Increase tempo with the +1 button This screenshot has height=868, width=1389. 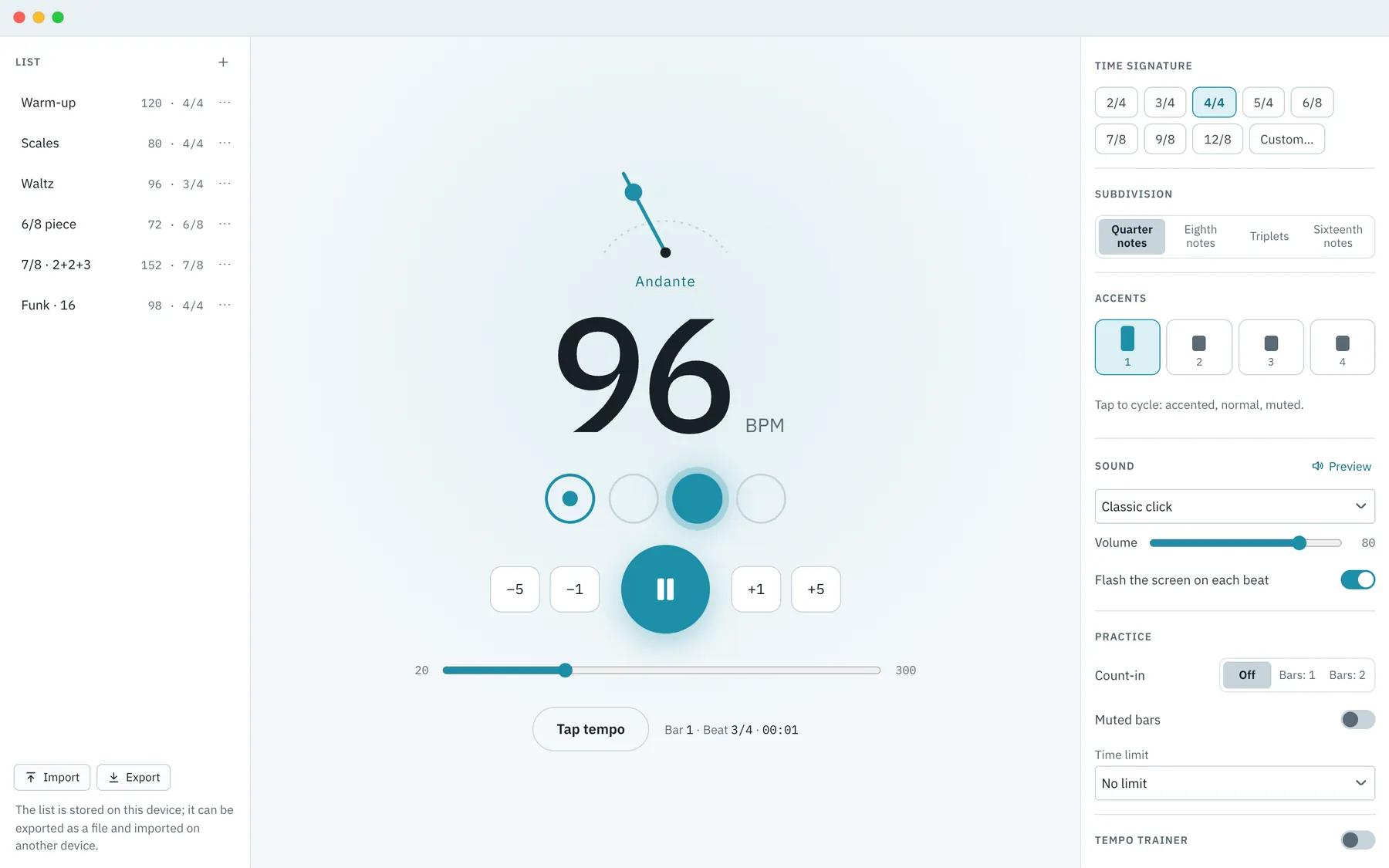(x=756, y=589)
